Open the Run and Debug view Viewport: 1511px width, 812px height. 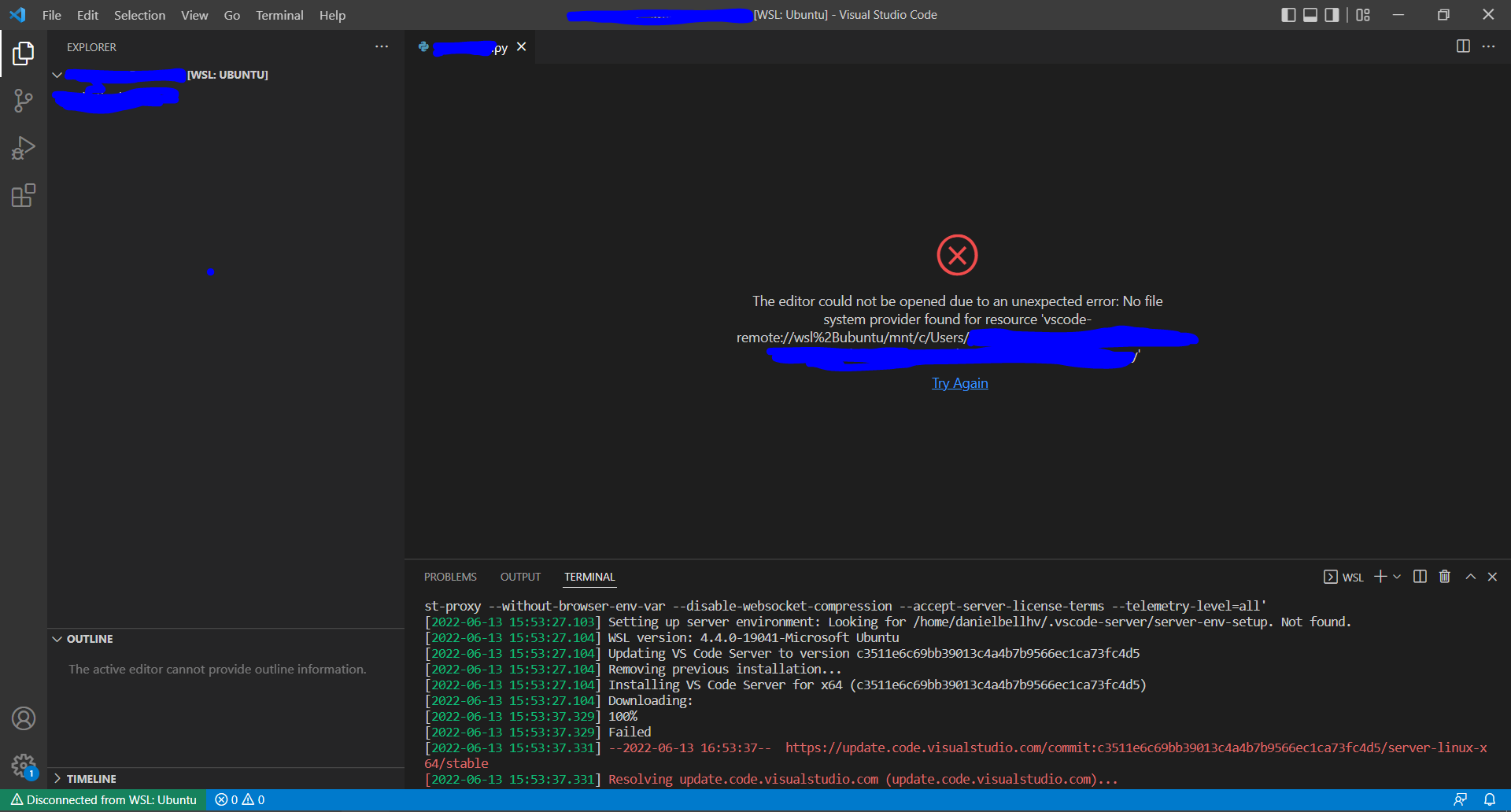[x=24, y=148]
